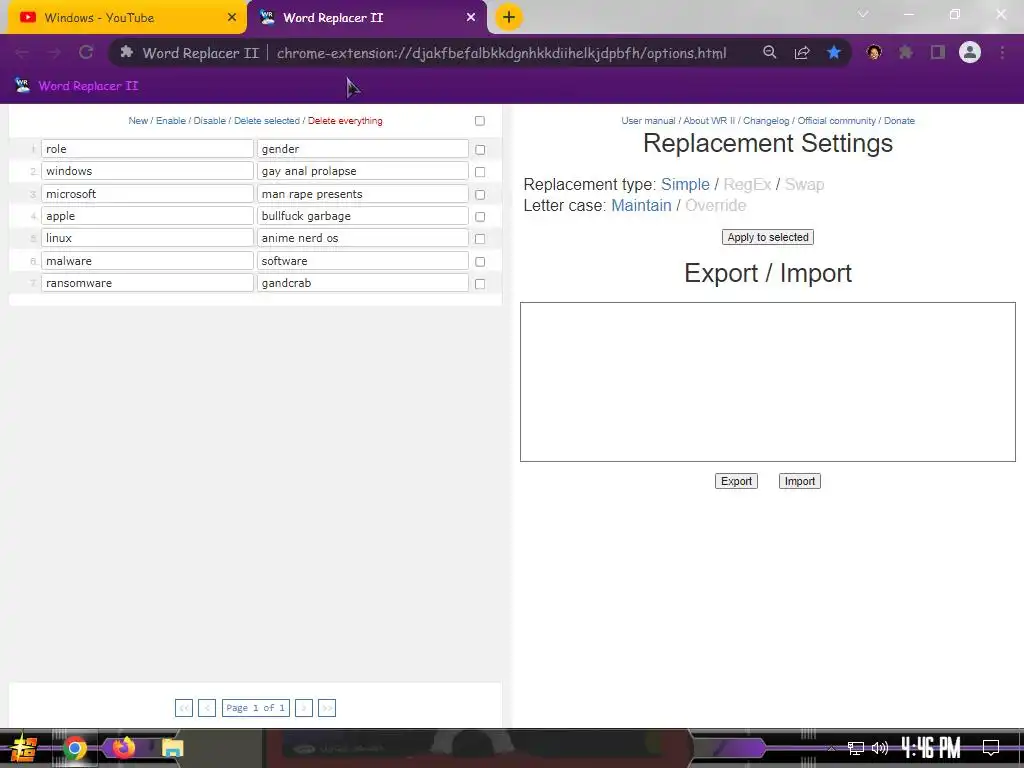Check the box for the apple row

480,216
